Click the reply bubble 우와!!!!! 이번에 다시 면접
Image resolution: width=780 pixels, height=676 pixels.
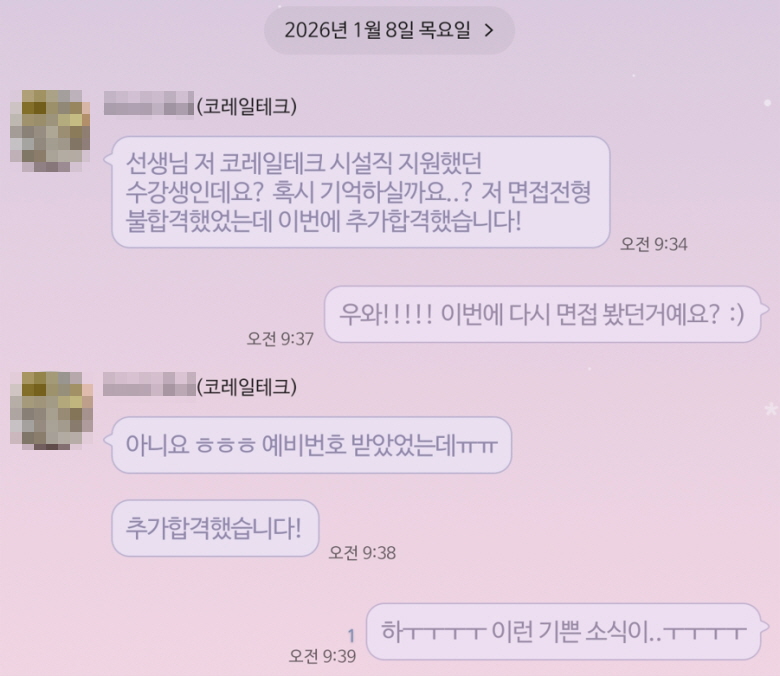tap(543, 314)
